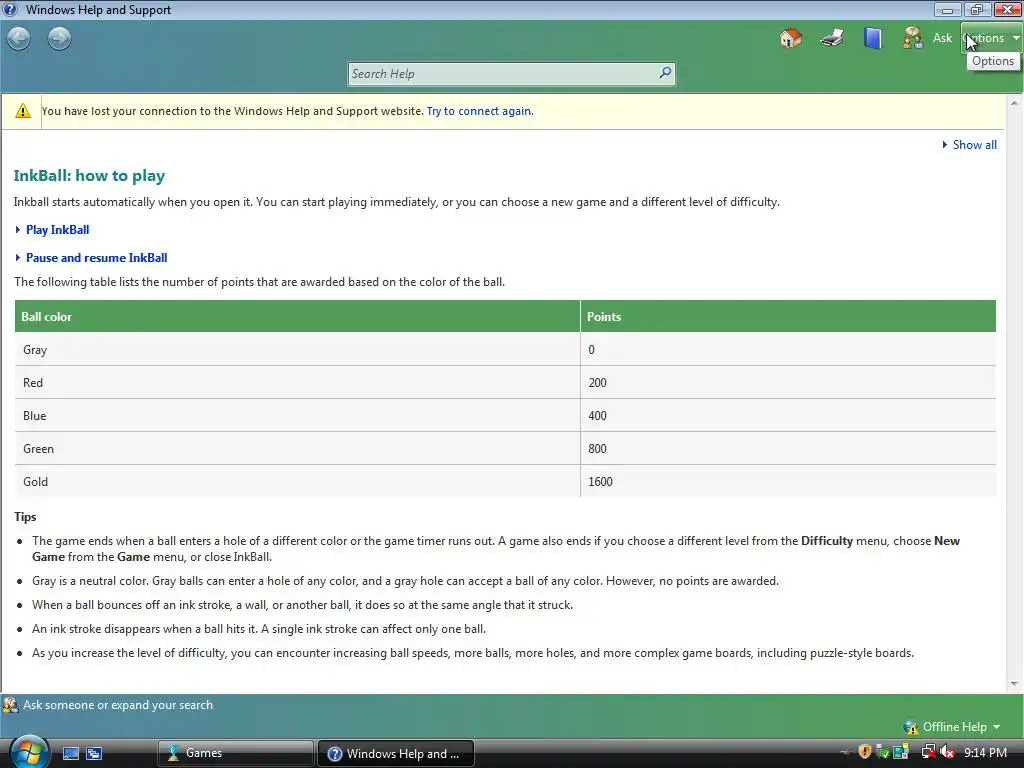This screenshot has width=1024, height=768.
Task: Click Windows Help and Support taskbar button
Action: point(396,753)
